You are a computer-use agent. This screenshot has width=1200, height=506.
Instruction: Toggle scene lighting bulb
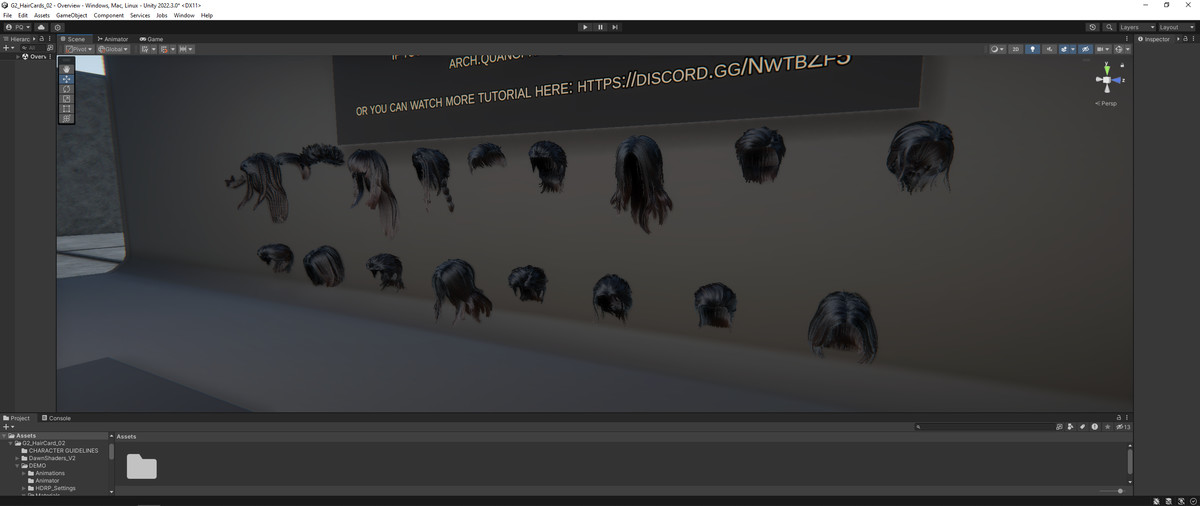point(1033,49)
